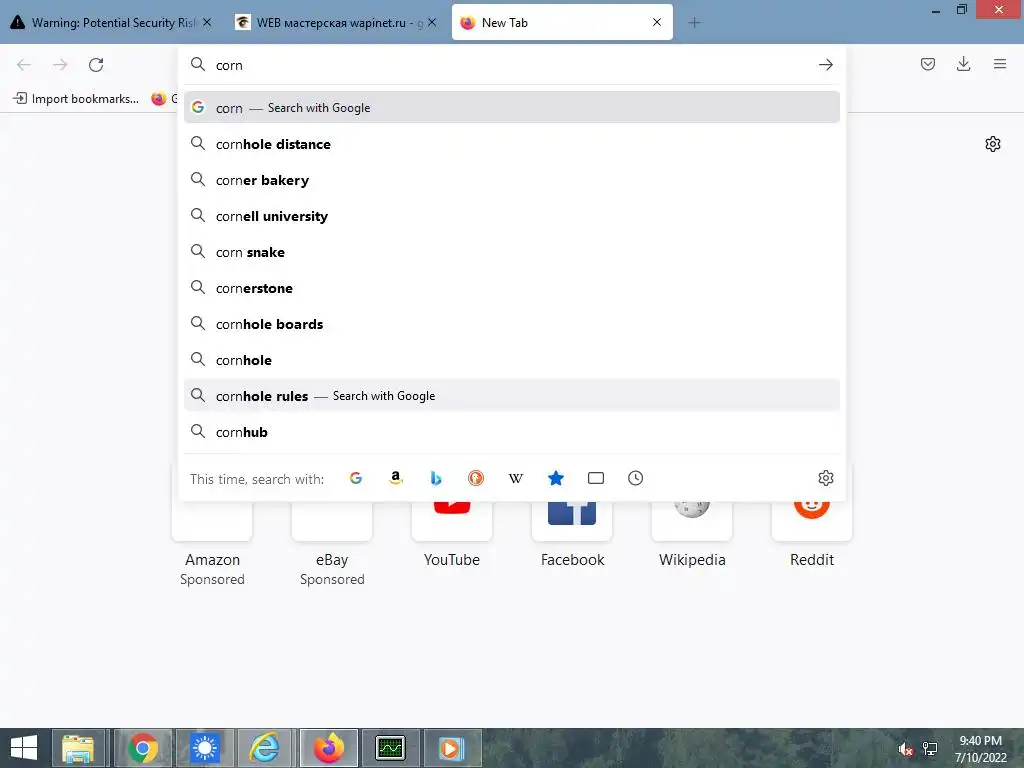Open the Firefox hamburger menu

pos(1000,64)
